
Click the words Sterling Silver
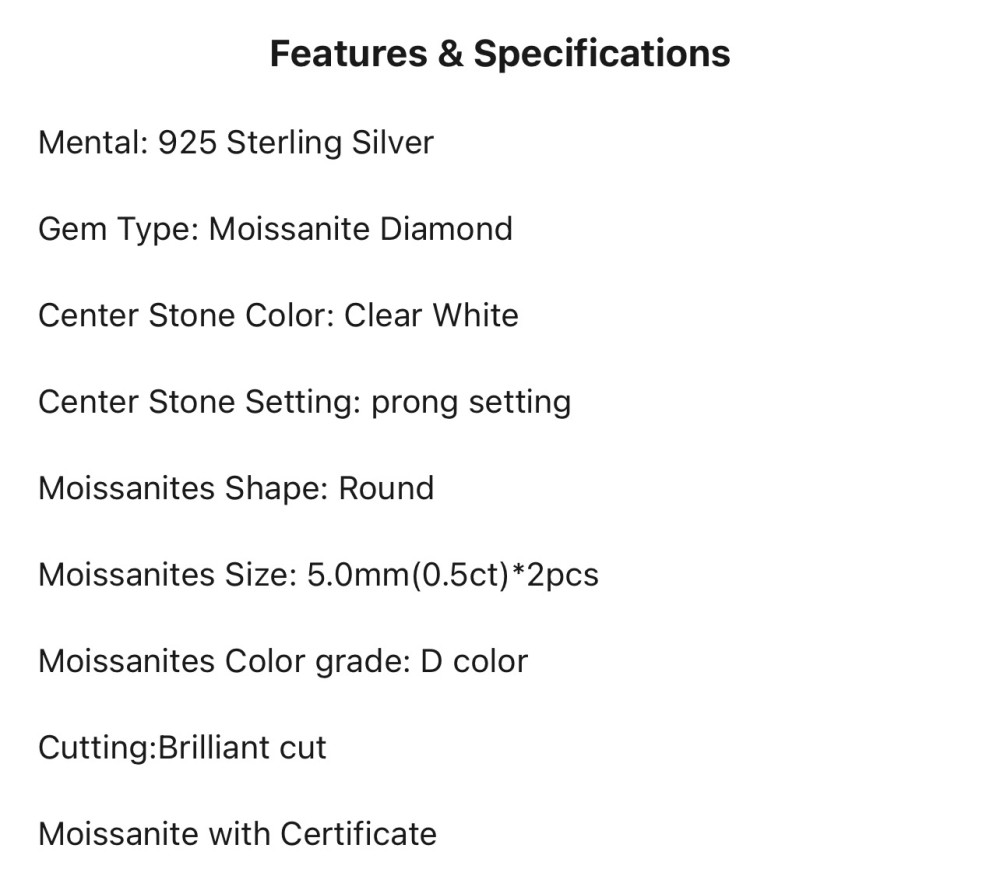pos(330,142)
